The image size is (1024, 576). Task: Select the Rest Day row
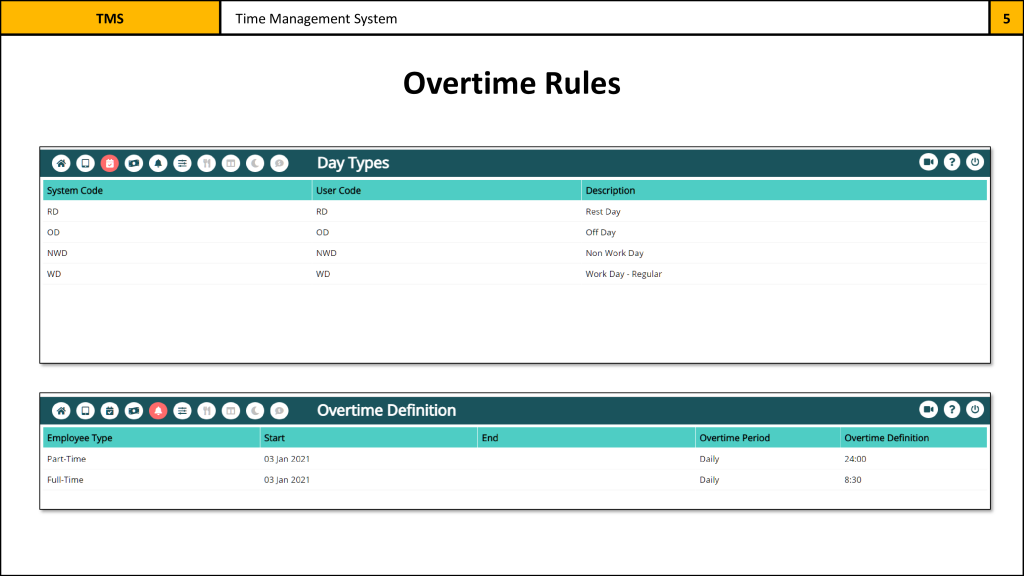[514, 212]
